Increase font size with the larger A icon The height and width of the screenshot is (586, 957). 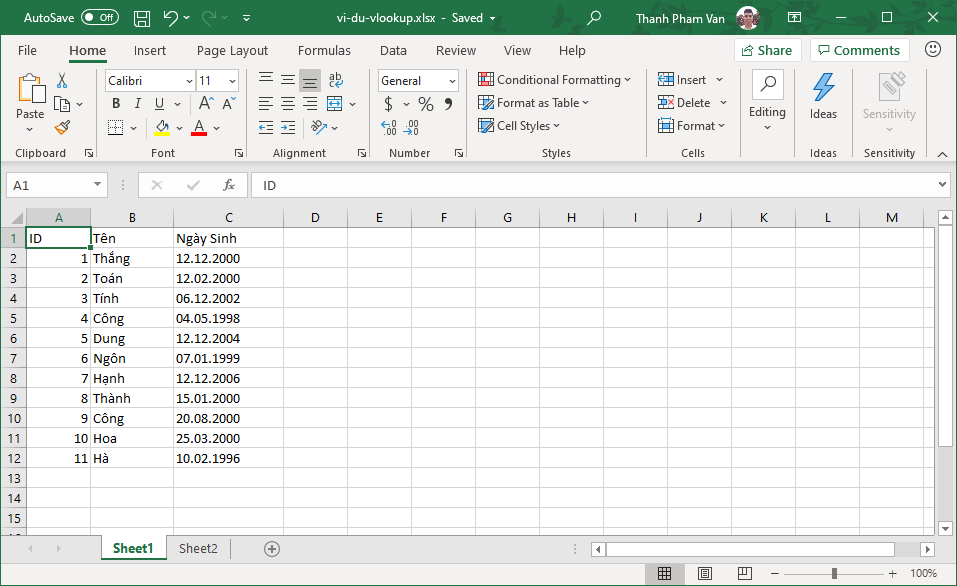[x=206, y=104]
